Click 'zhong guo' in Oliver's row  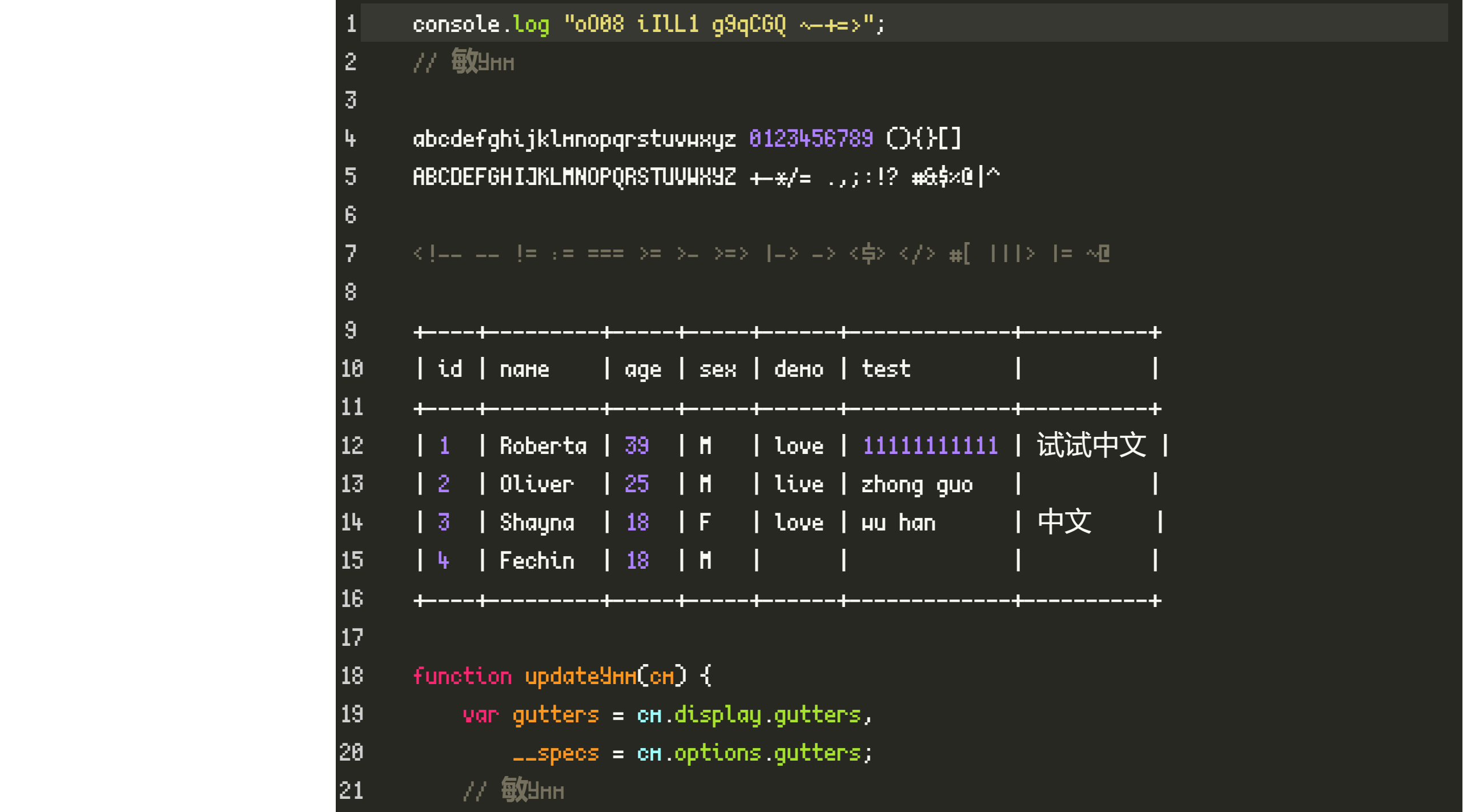coord(917,485)
